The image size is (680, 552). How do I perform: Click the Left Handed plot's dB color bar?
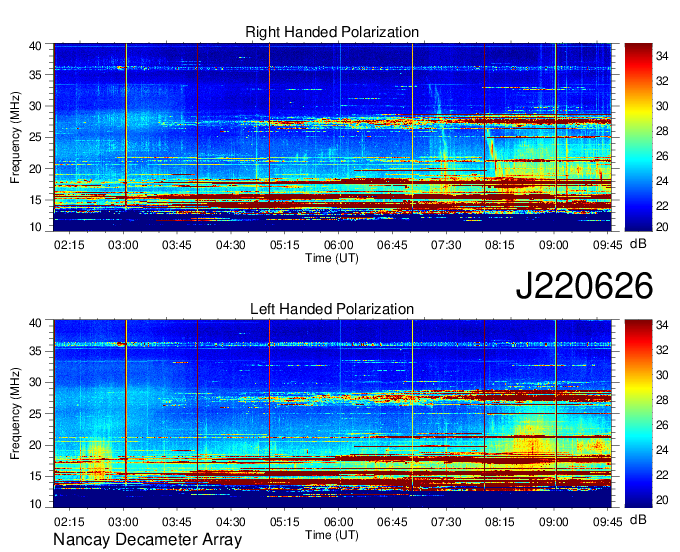tap(638, 414)
